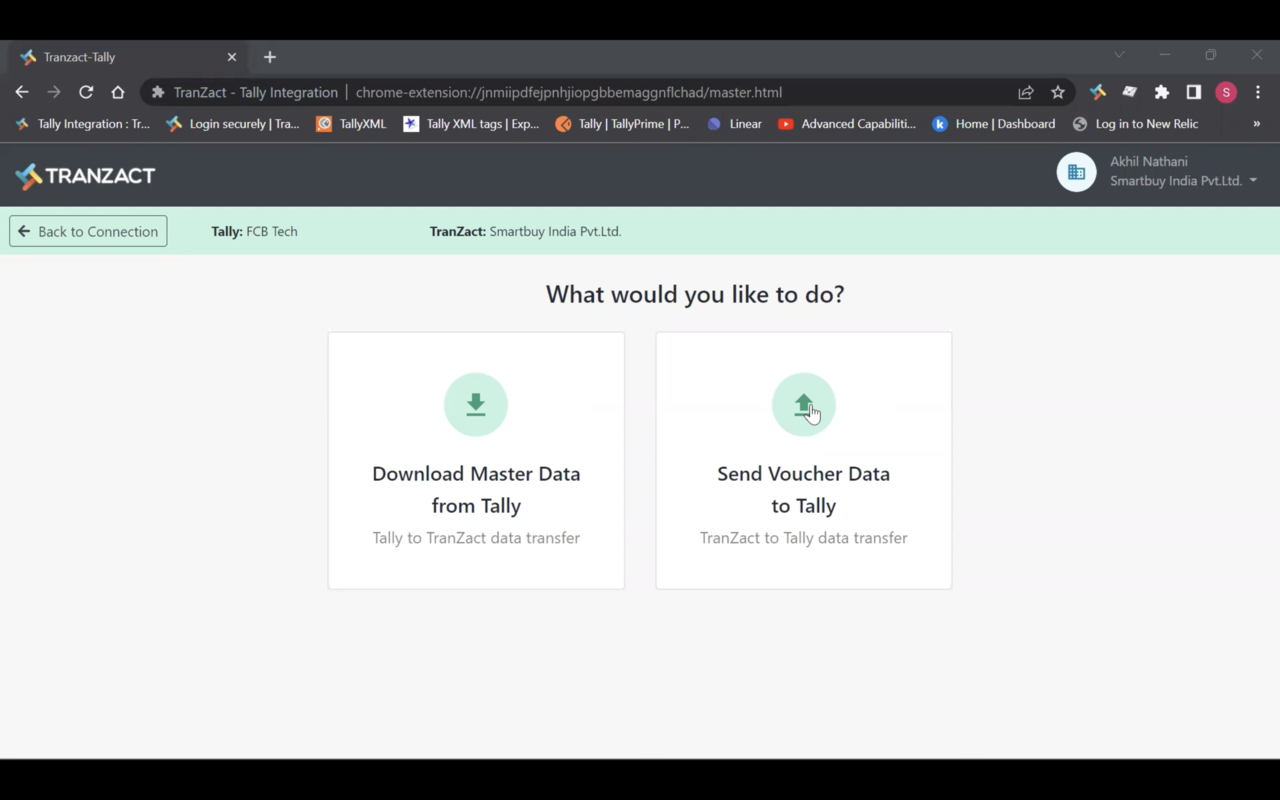Click the Akhil Nathani user name
The image size is (1280, 800).
1149,161
